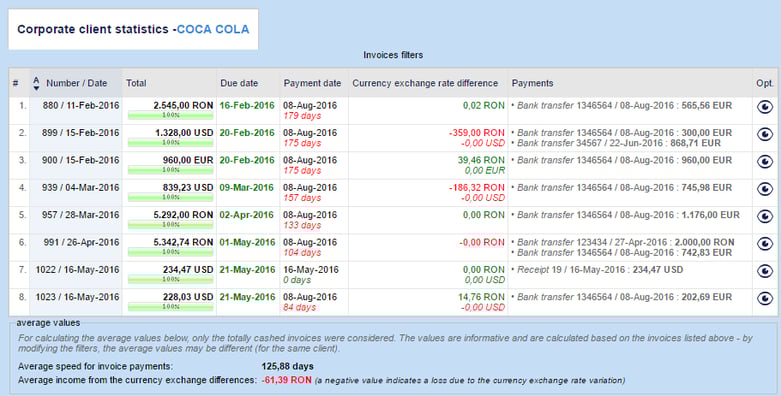Click the Payment date column header

click(312, 83)
